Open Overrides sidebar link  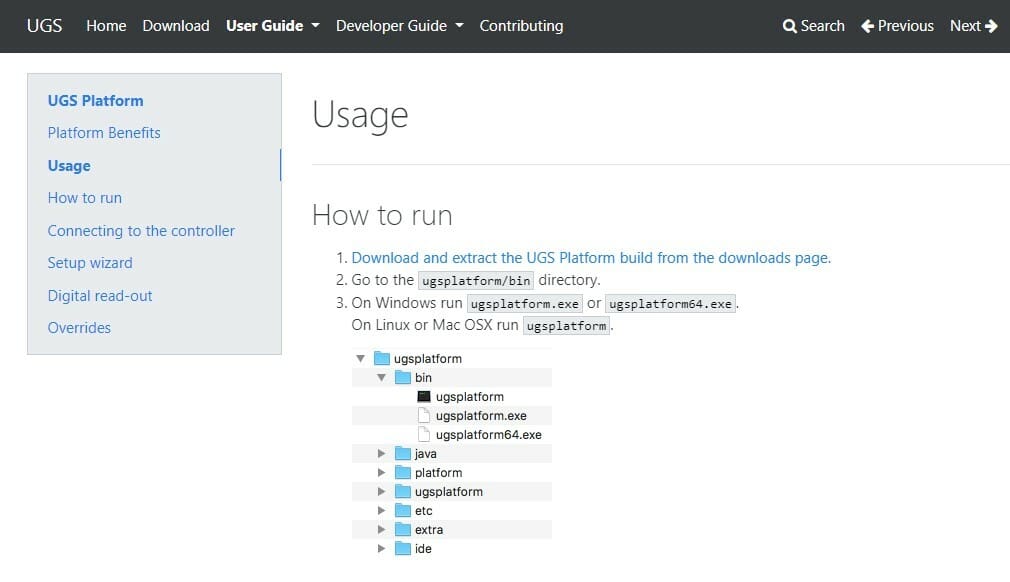pyautogui.click(x=79, y=328)
